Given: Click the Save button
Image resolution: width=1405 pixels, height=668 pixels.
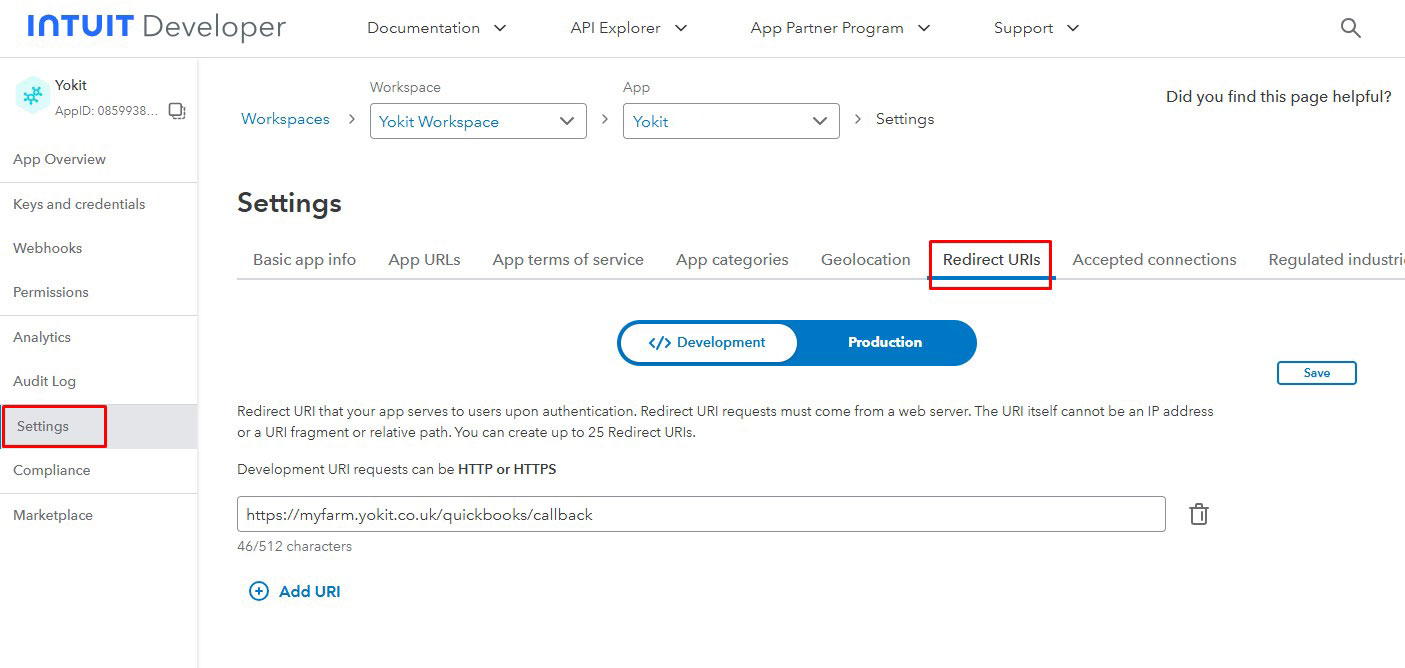Looking at the screenshot, I should (x=1316, y=373).
